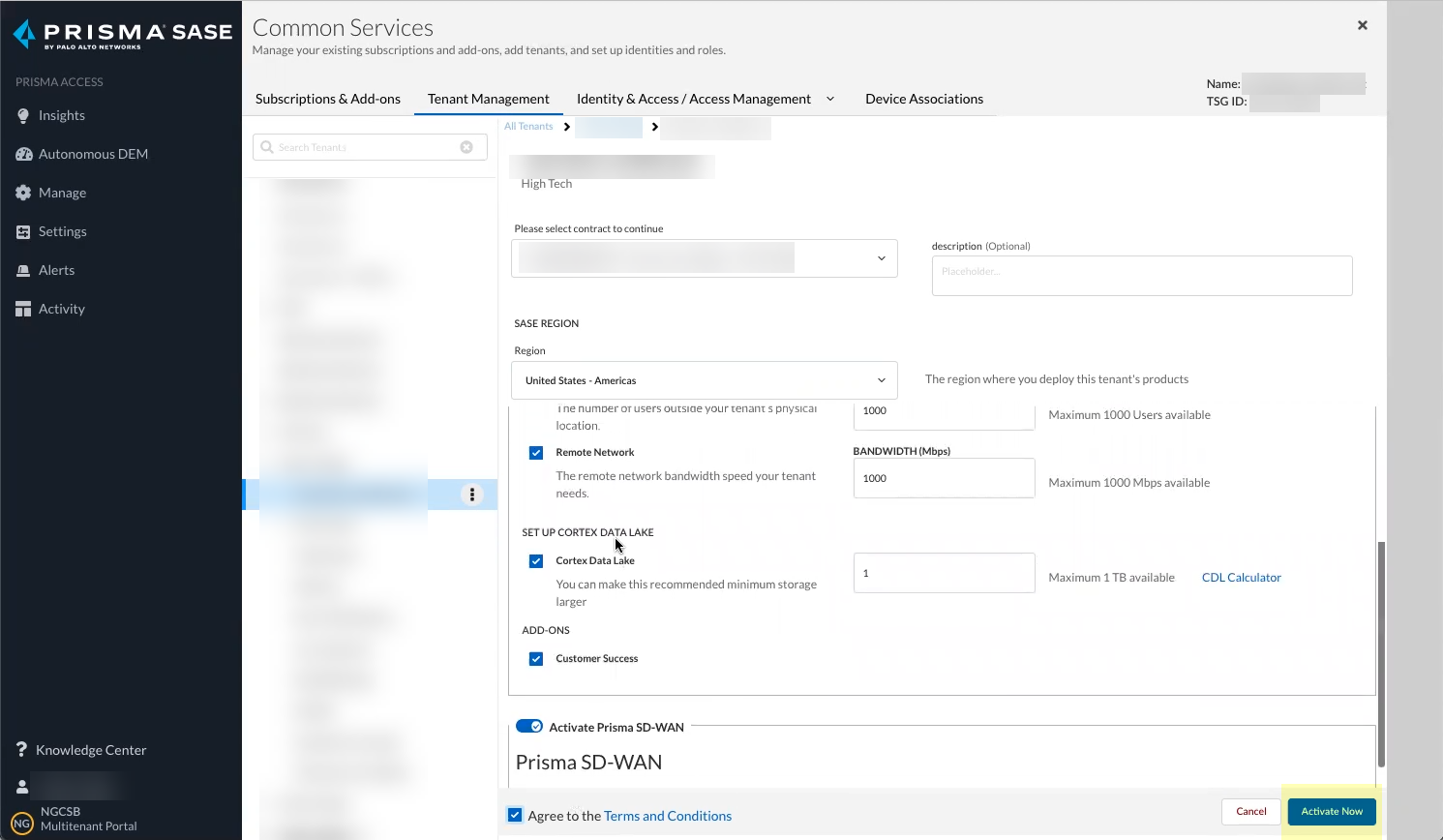Turn off Activate Prisma SD-WAN toggle
1443x840 pixels.
(528, 727)
